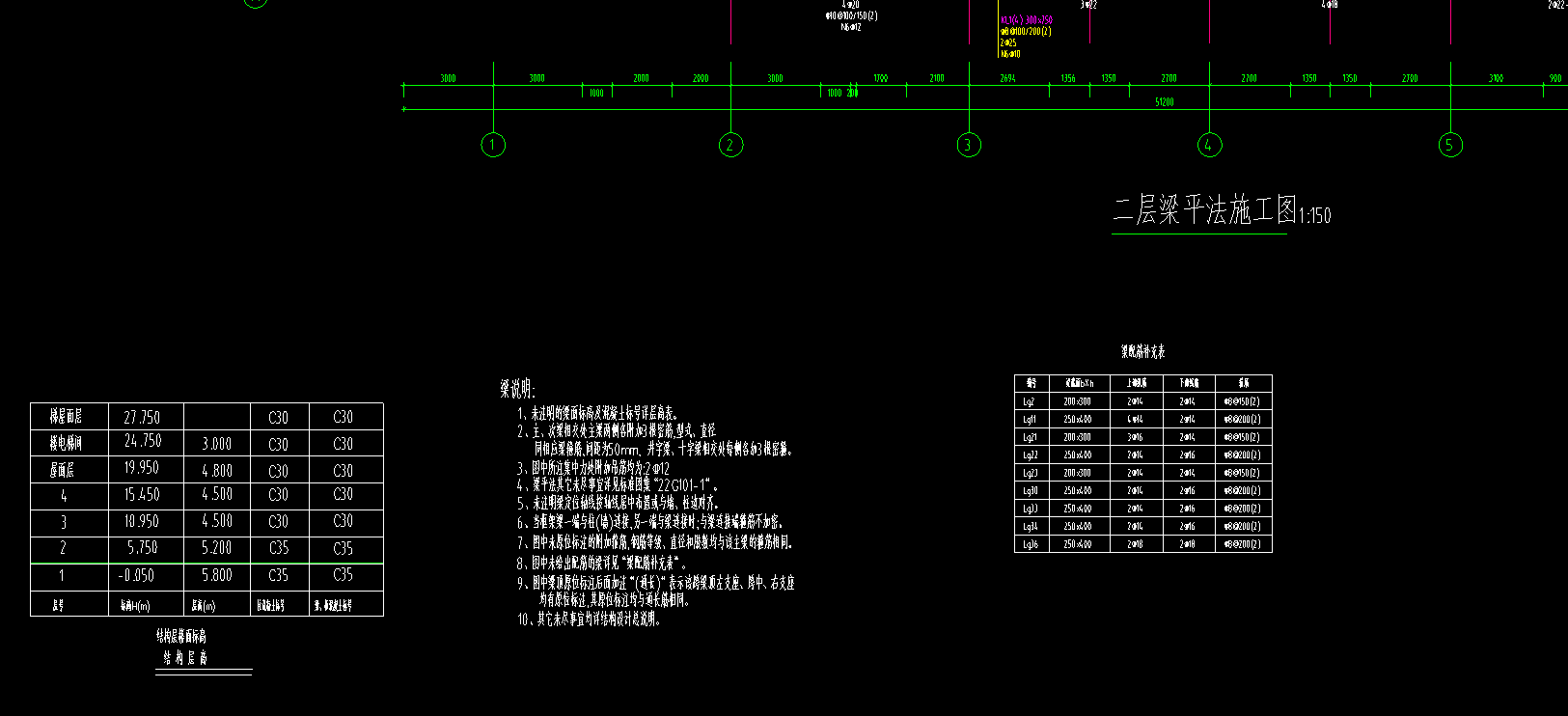Click the 3Φ16 top bar cell in Lg21 row

click(1135, 437)
